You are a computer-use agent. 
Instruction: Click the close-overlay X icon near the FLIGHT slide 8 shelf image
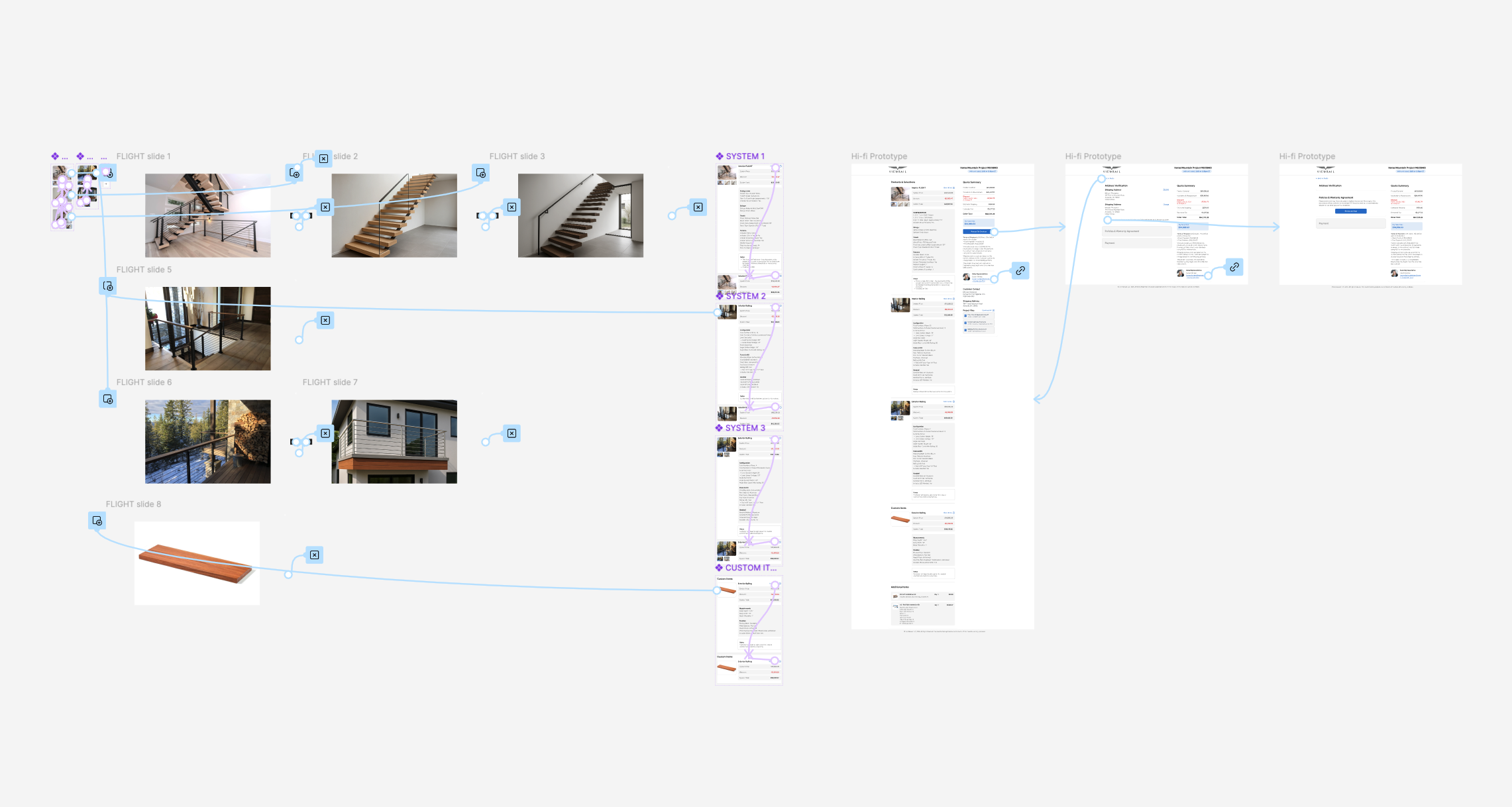313,555
